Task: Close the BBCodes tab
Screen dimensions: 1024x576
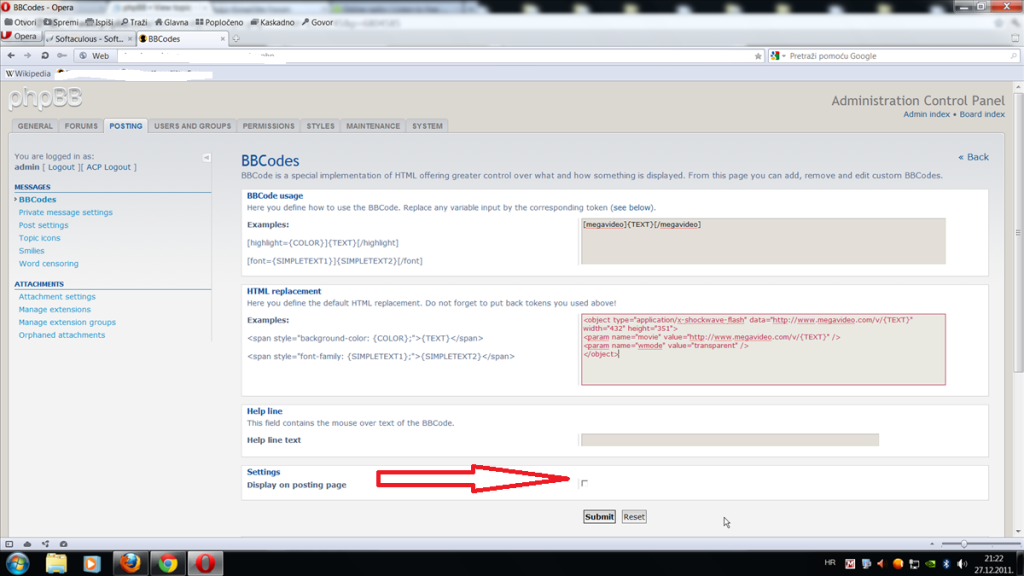Action: pyautogui.click(x=223, y=39)
